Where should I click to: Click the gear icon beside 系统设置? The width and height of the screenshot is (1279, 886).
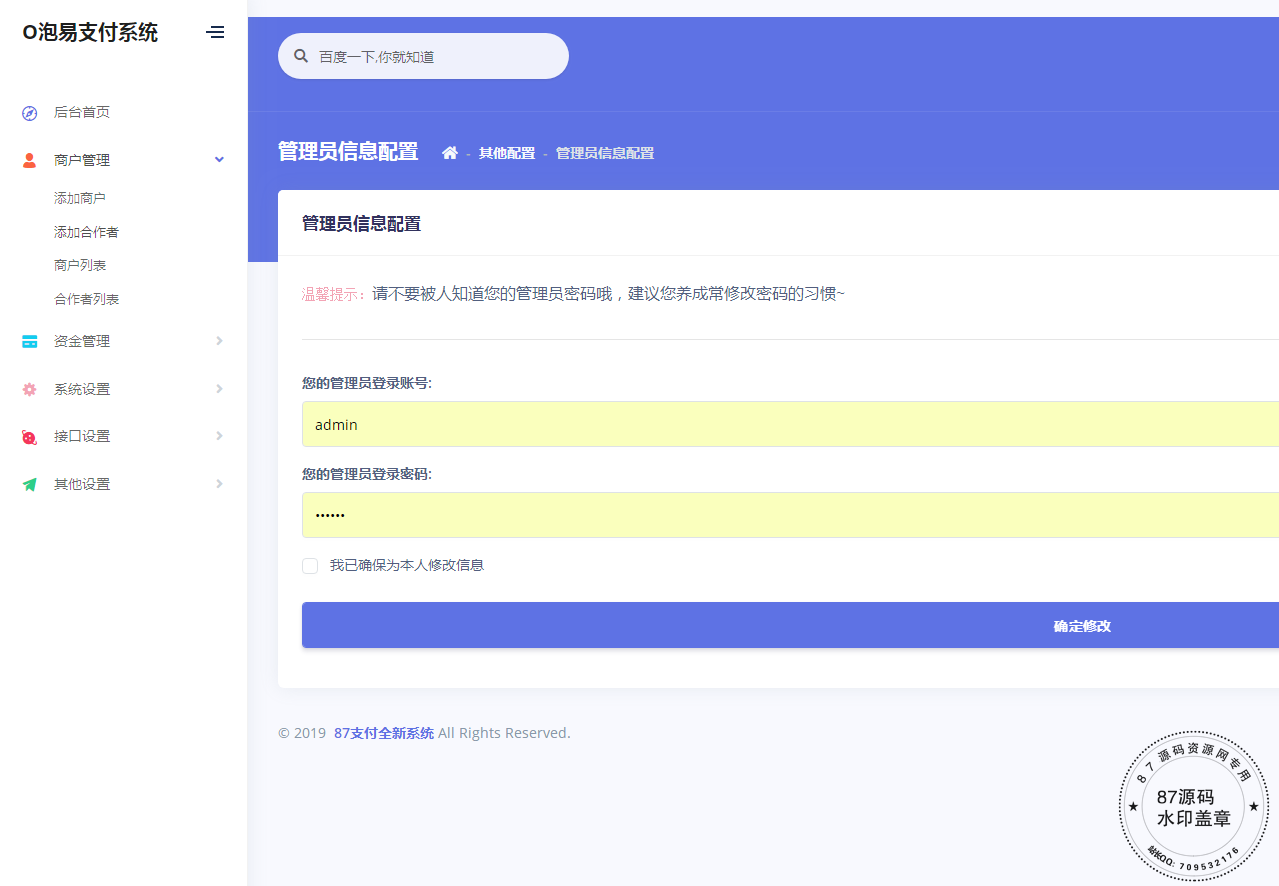(30, 389)
